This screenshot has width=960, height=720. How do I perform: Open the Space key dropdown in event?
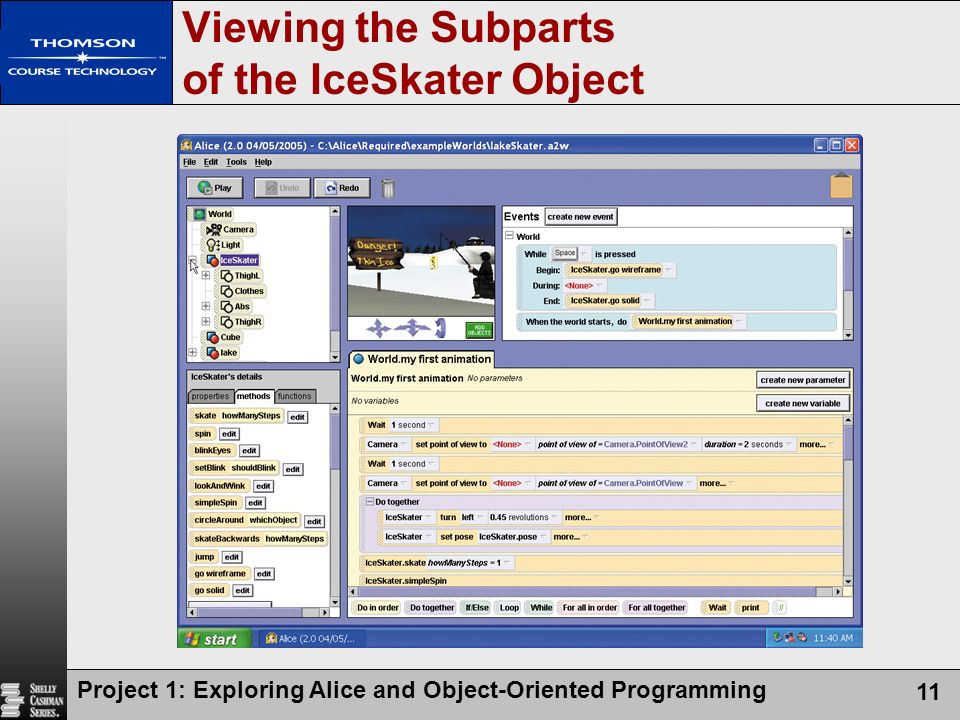point(584,253)
